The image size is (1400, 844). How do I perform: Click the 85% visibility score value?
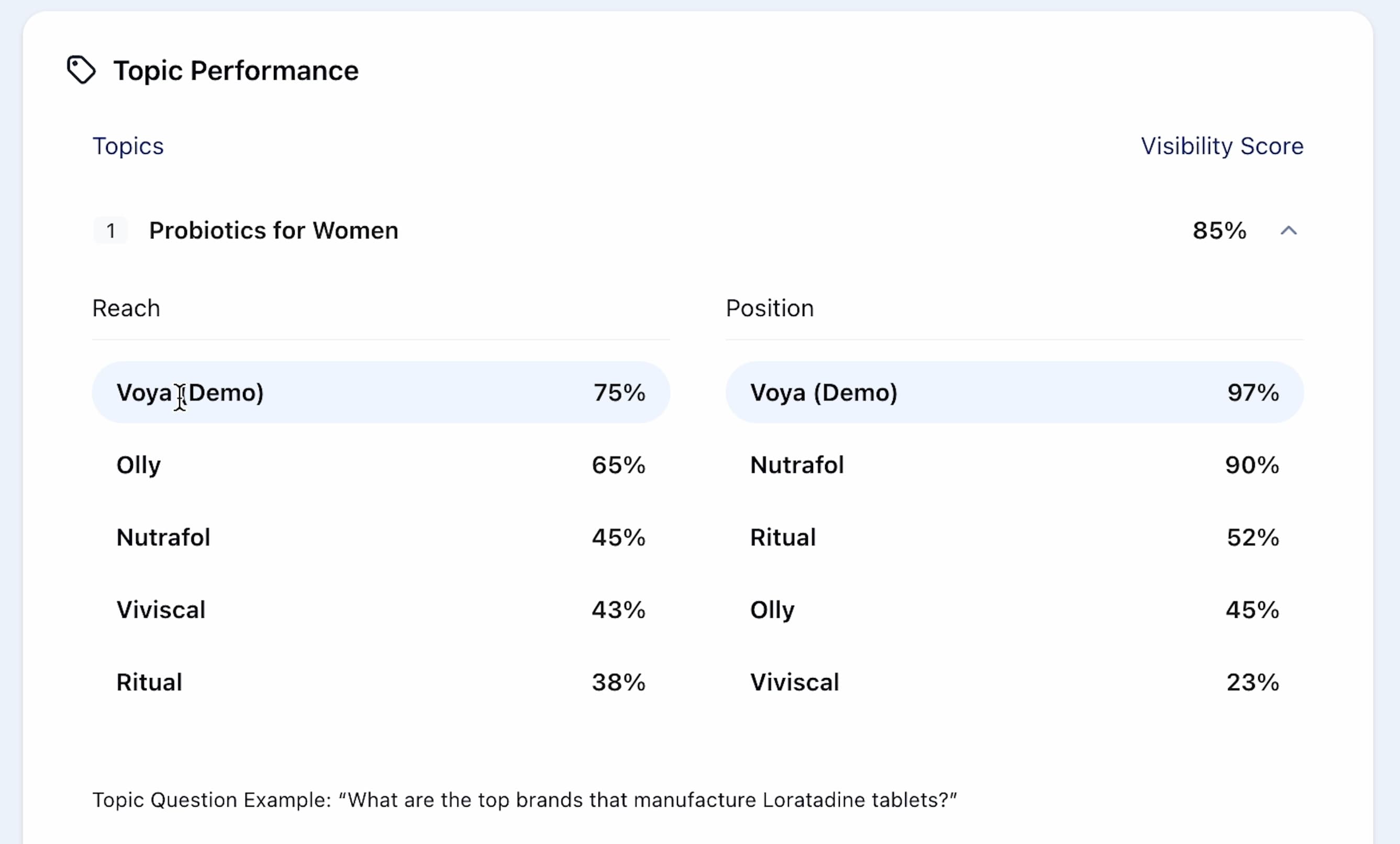1219,231
